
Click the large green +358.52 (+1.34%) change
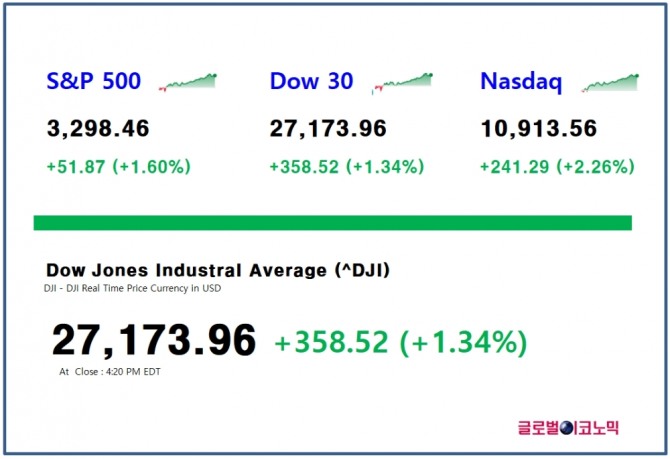[401, 342]
